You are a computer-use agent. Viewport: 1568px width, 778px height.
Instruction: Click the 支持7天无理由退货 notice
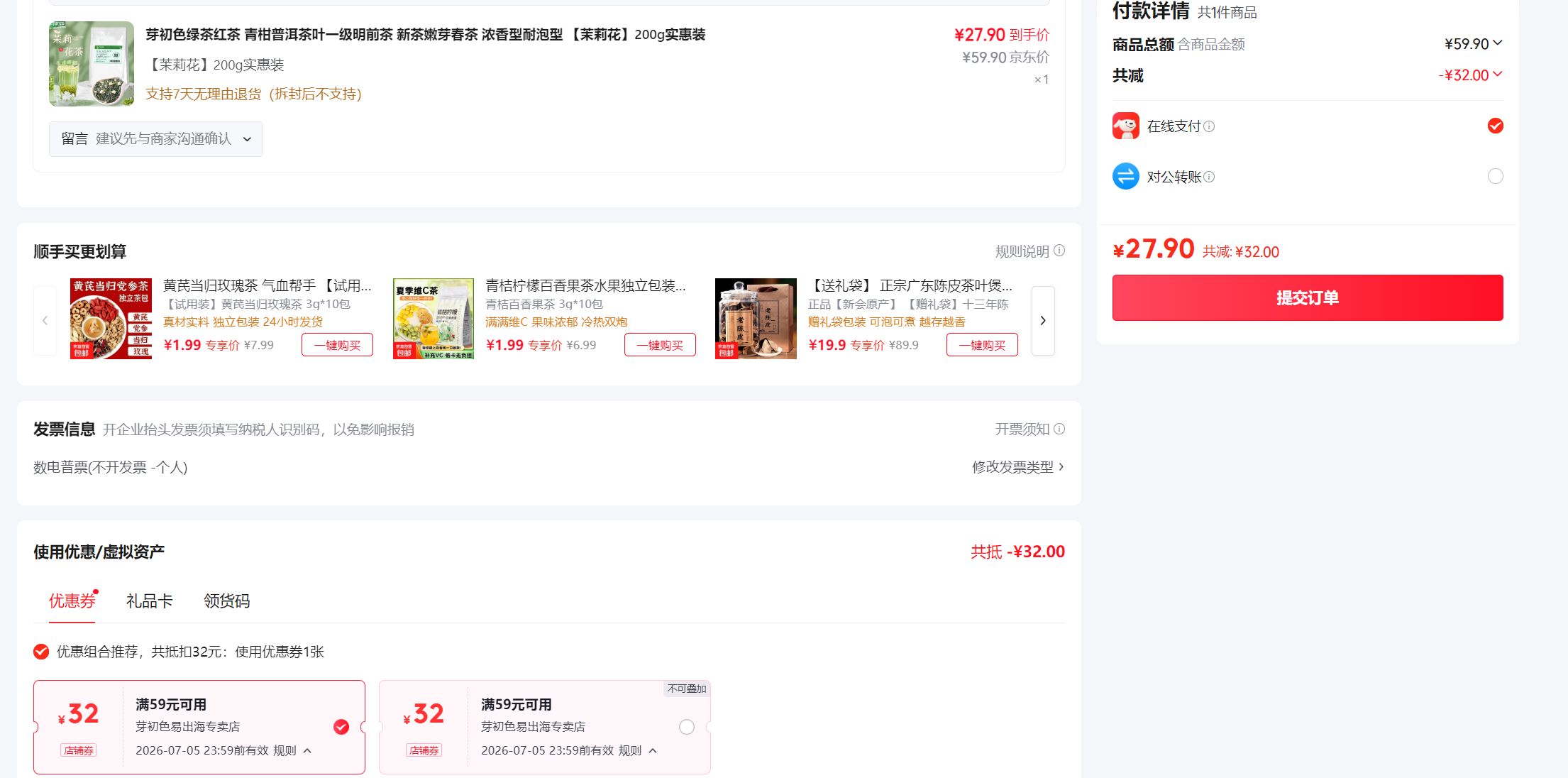(x=253, y=94)
